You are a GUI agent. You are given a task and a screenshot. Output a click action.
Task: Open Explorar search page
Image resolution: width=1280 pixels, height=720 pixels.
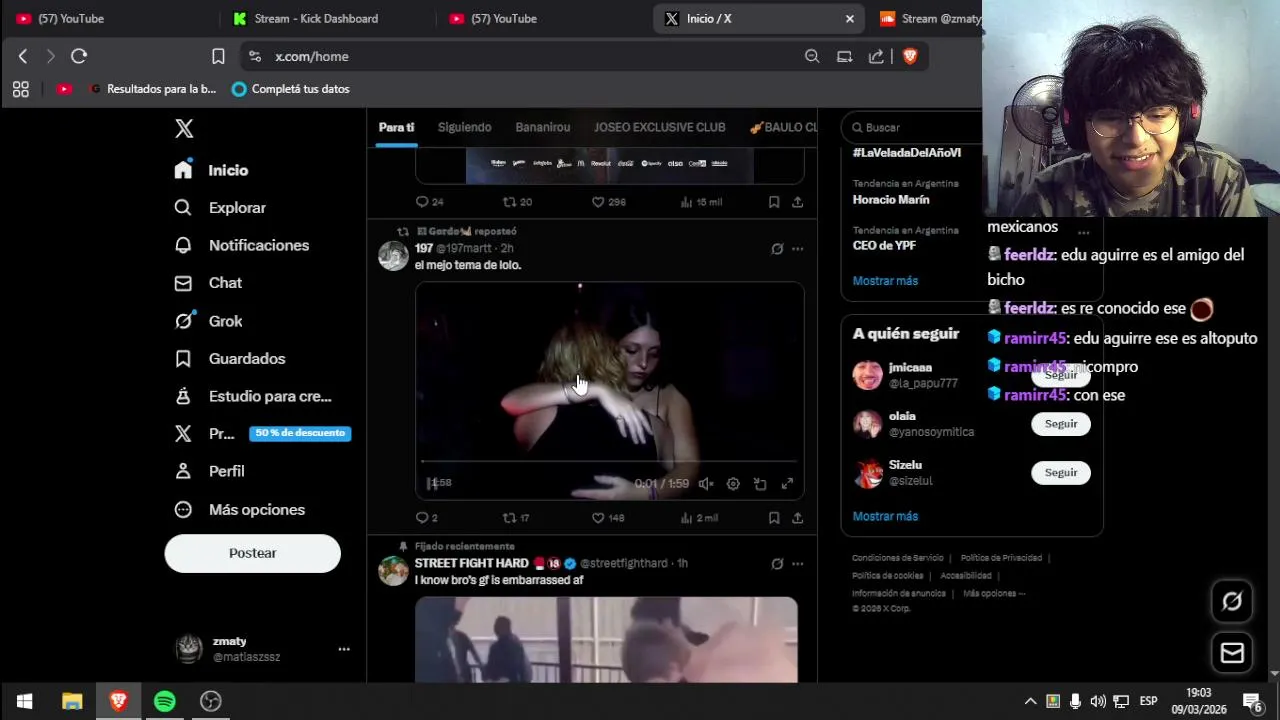(220, 208)
